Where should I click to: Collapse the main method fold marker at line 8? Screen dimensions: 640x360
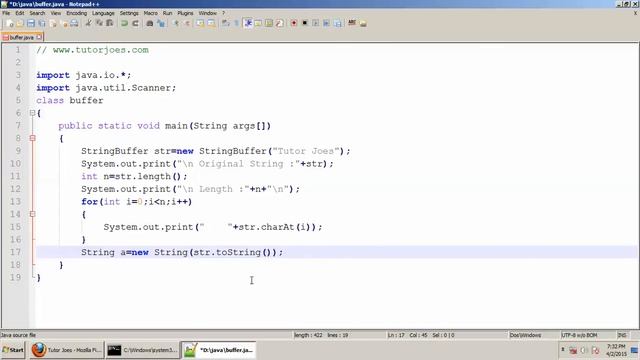33,138
